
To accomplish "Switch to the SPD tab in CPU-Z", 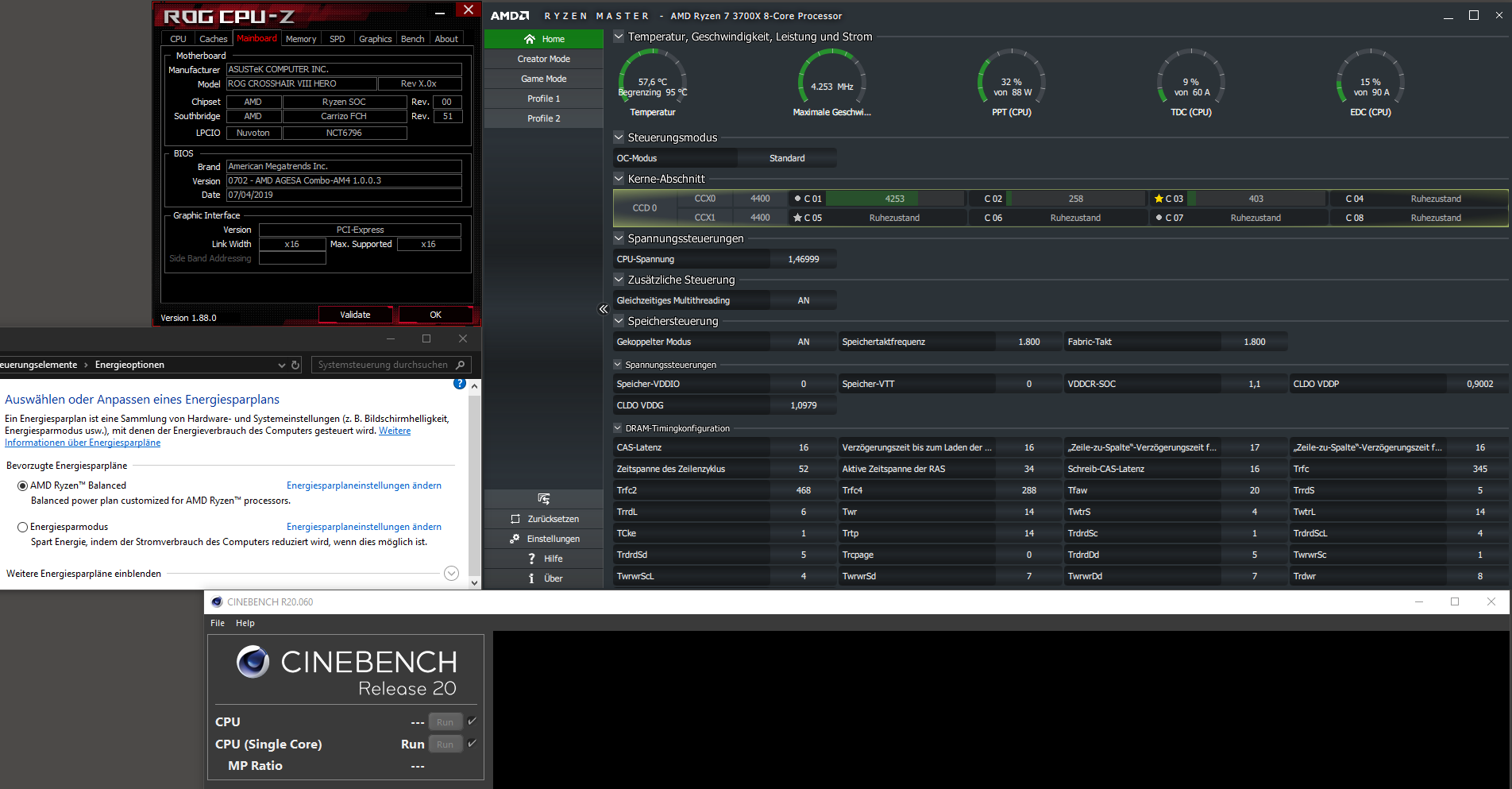I will click(337, 39).
